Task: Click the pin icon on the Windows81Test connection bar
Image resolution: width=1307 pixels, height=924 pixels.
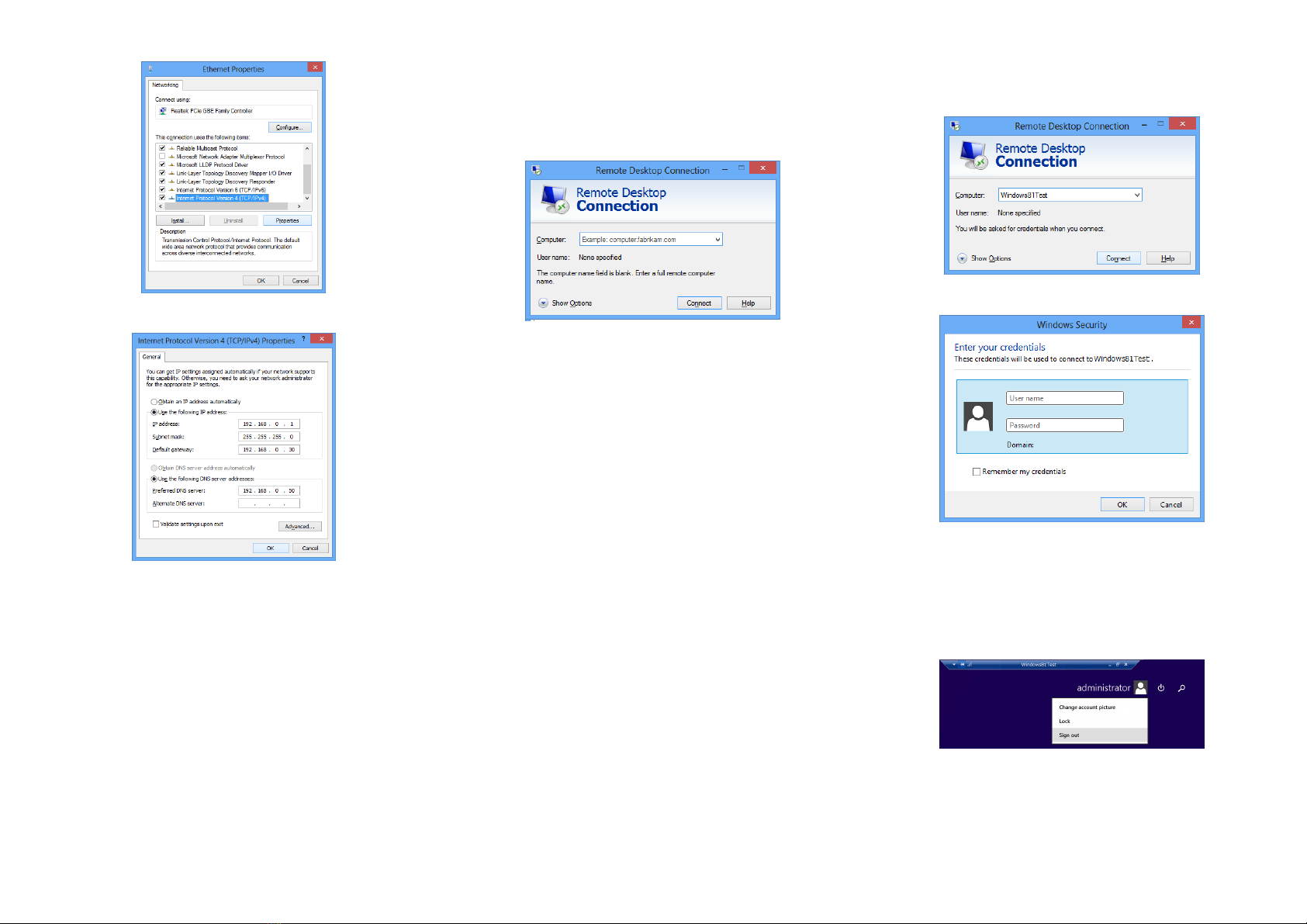Action: (962, 665)
